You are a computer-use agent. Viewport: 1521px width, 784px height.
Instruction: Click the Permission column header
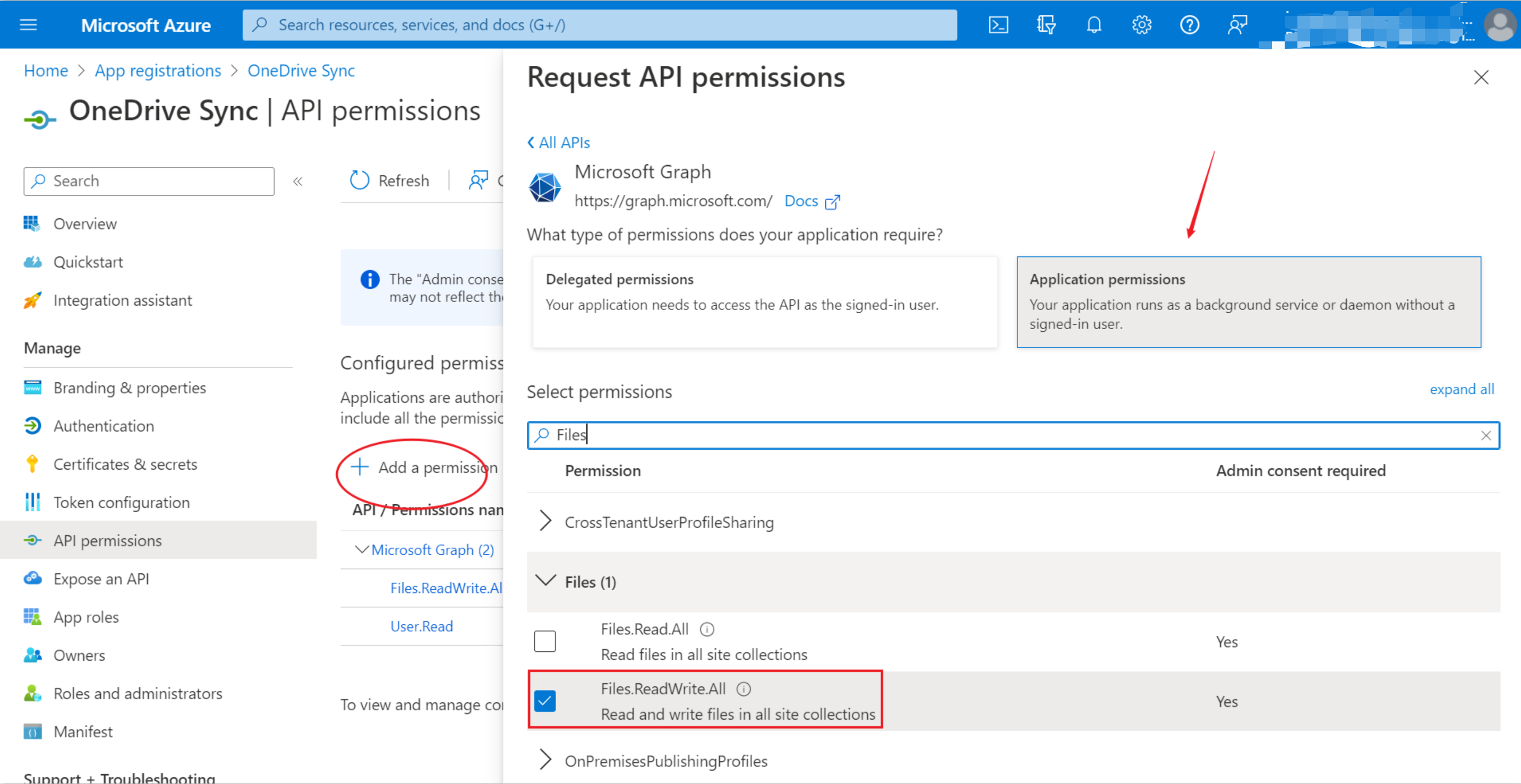coord(603,471)
